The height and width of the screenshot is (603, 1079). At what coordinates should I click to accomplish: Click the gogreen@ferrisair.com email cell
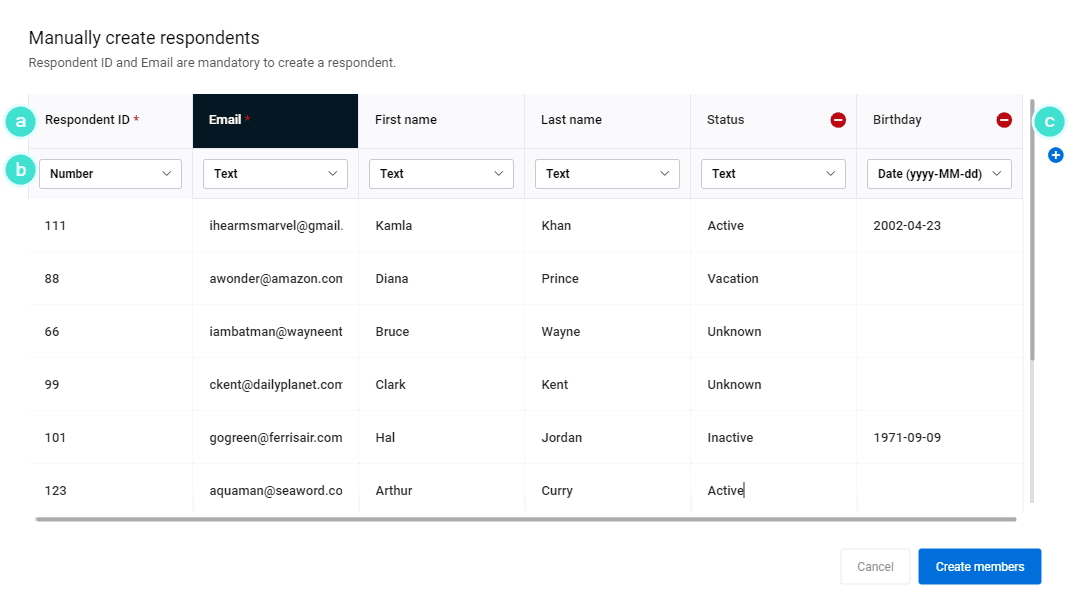tap(275, 437)
